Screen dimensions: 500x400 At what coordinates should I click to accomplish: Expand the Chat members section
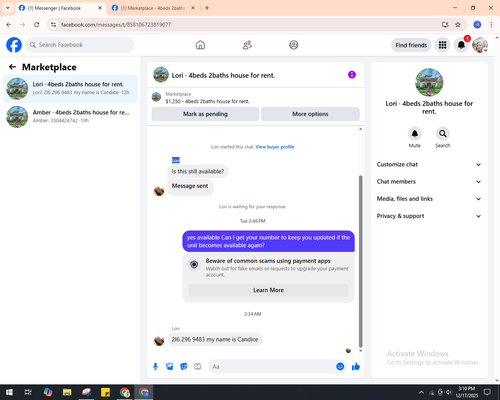click(x=429, y=182)
